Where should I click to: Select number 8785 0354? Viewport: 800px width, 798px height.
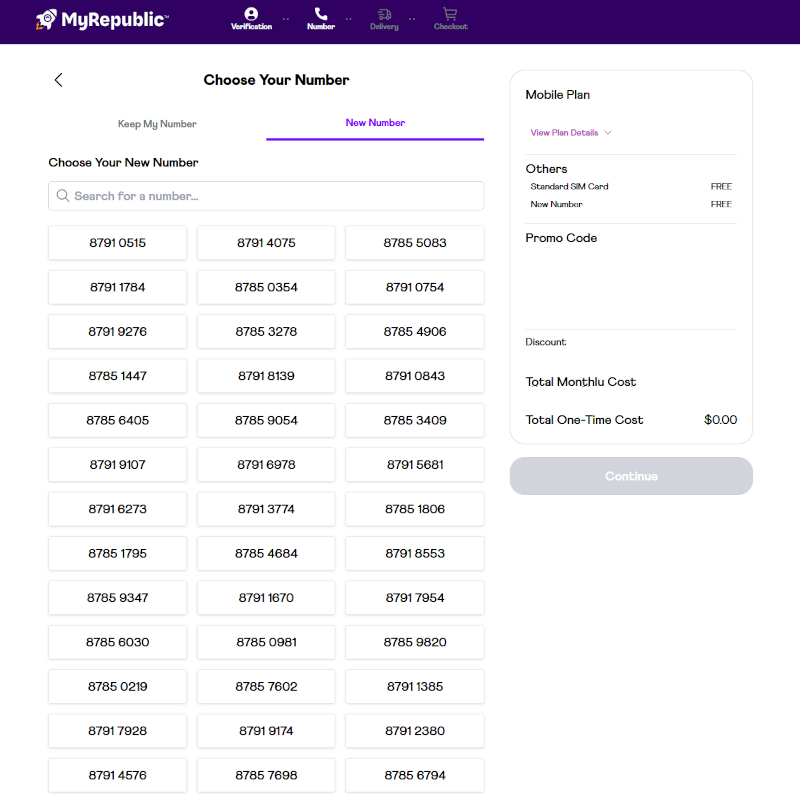click(266, 287)
